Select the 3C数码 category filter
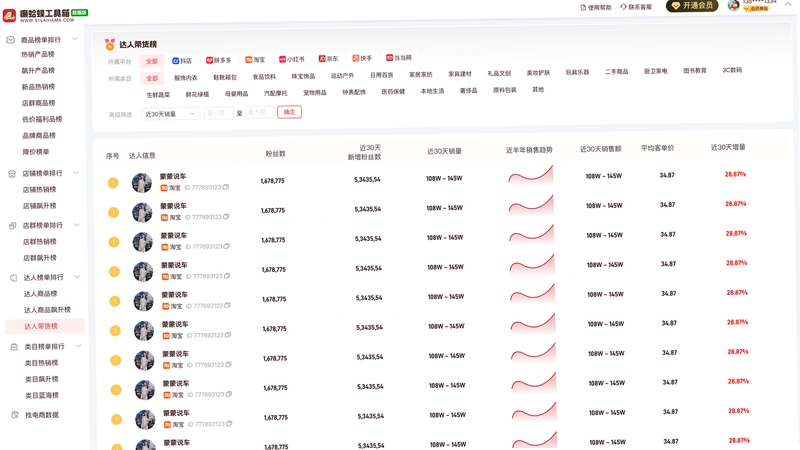Image resolution: width=800 pixels, height=450 pixels. [732, 70]
